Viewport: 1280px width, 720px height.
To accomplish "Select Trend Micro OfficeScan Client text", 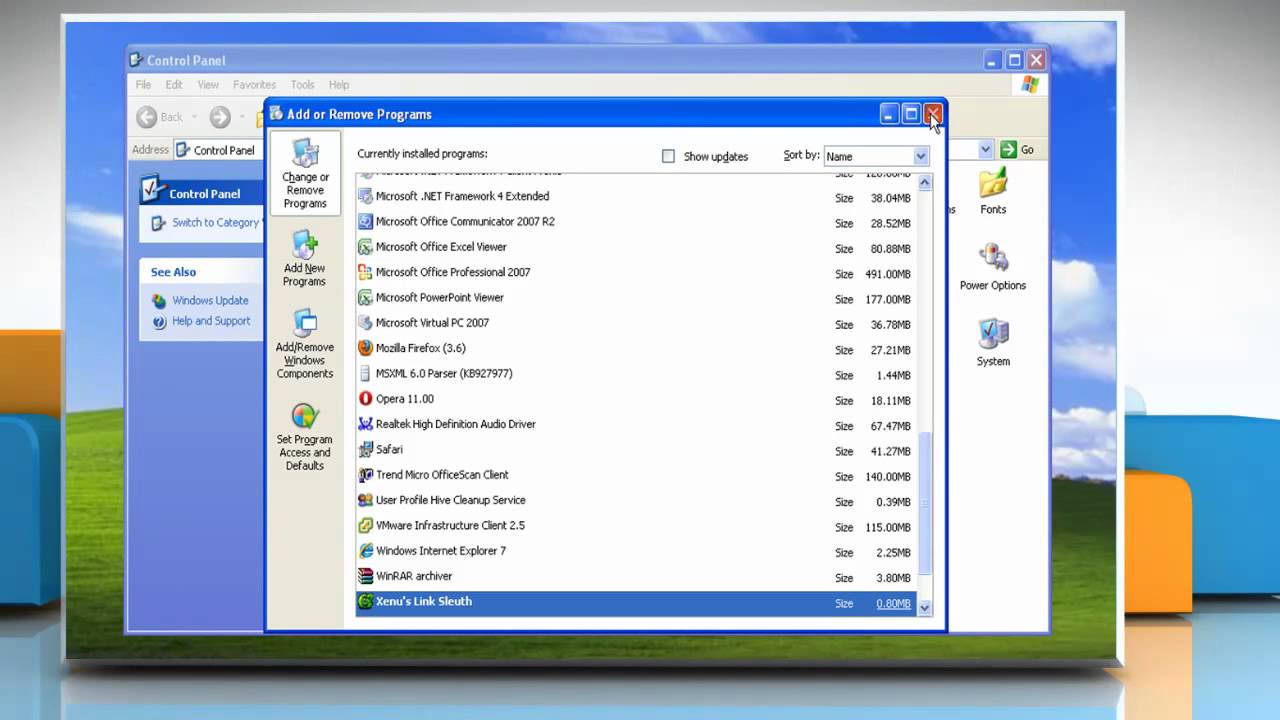I will click(442, 475).
